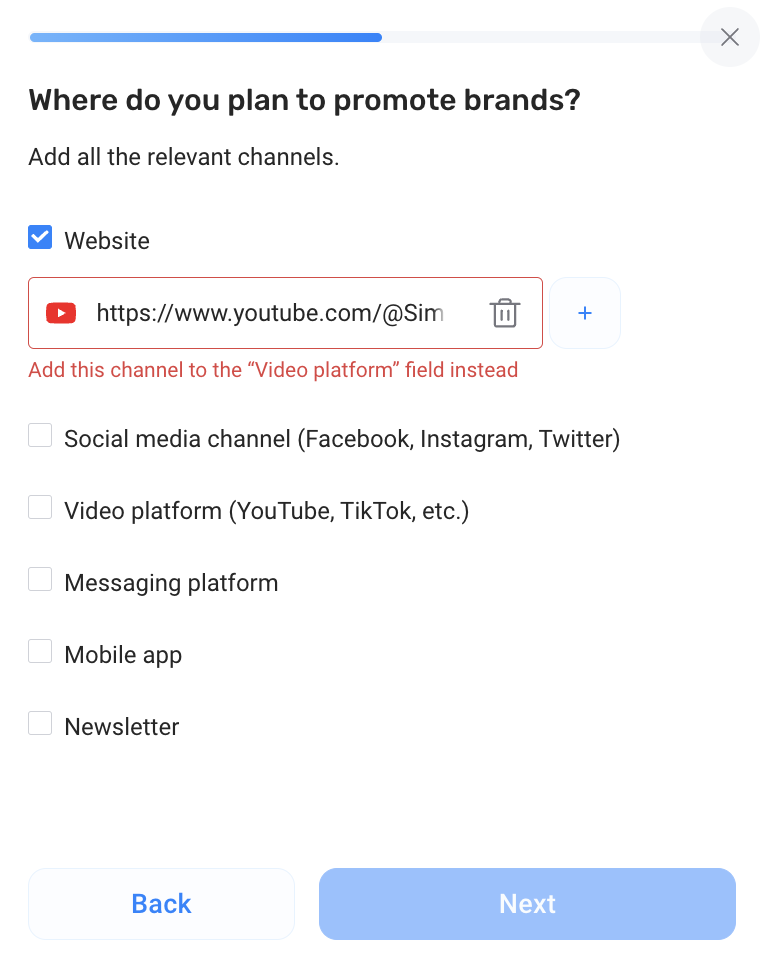Enable the Video platform checkbox

tap(40, 507)
